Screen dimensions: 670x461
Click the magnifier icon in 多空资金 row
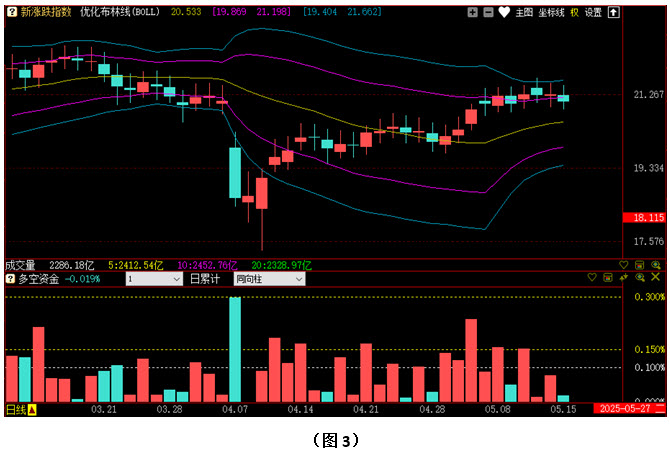click(x=640, y=277)
